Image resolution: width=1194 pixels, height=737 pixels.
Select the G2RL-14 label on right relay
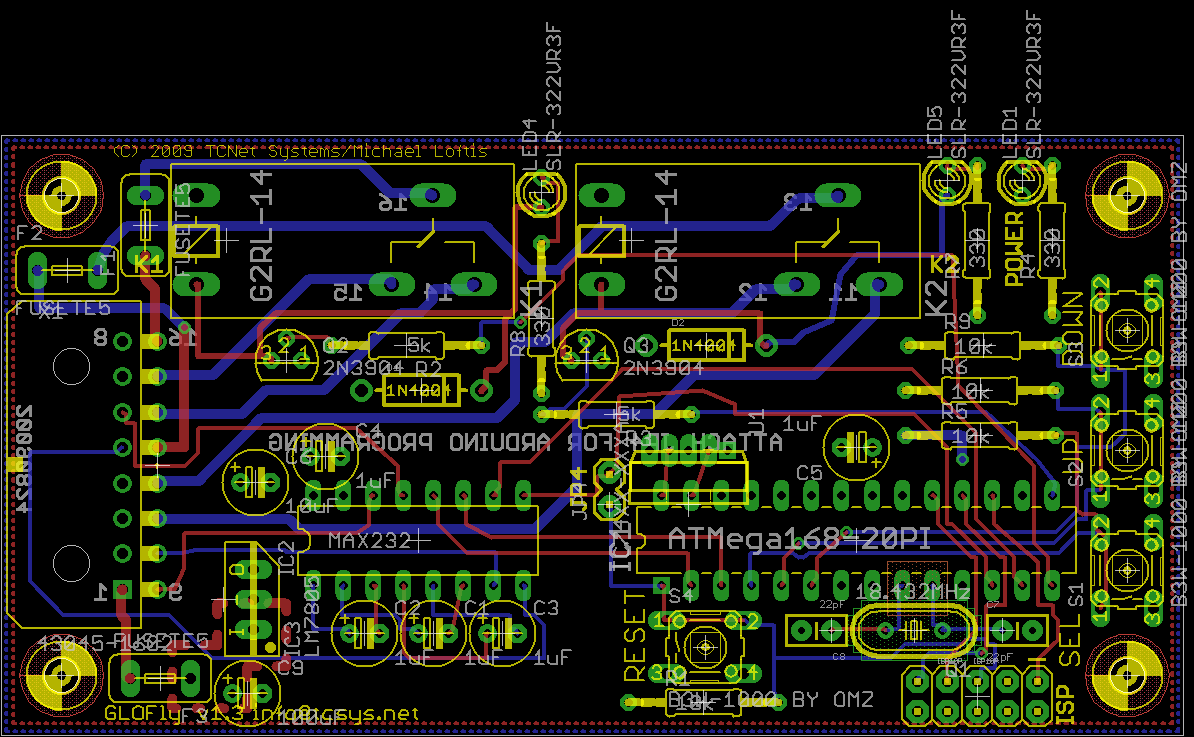(x=666, y=235)
